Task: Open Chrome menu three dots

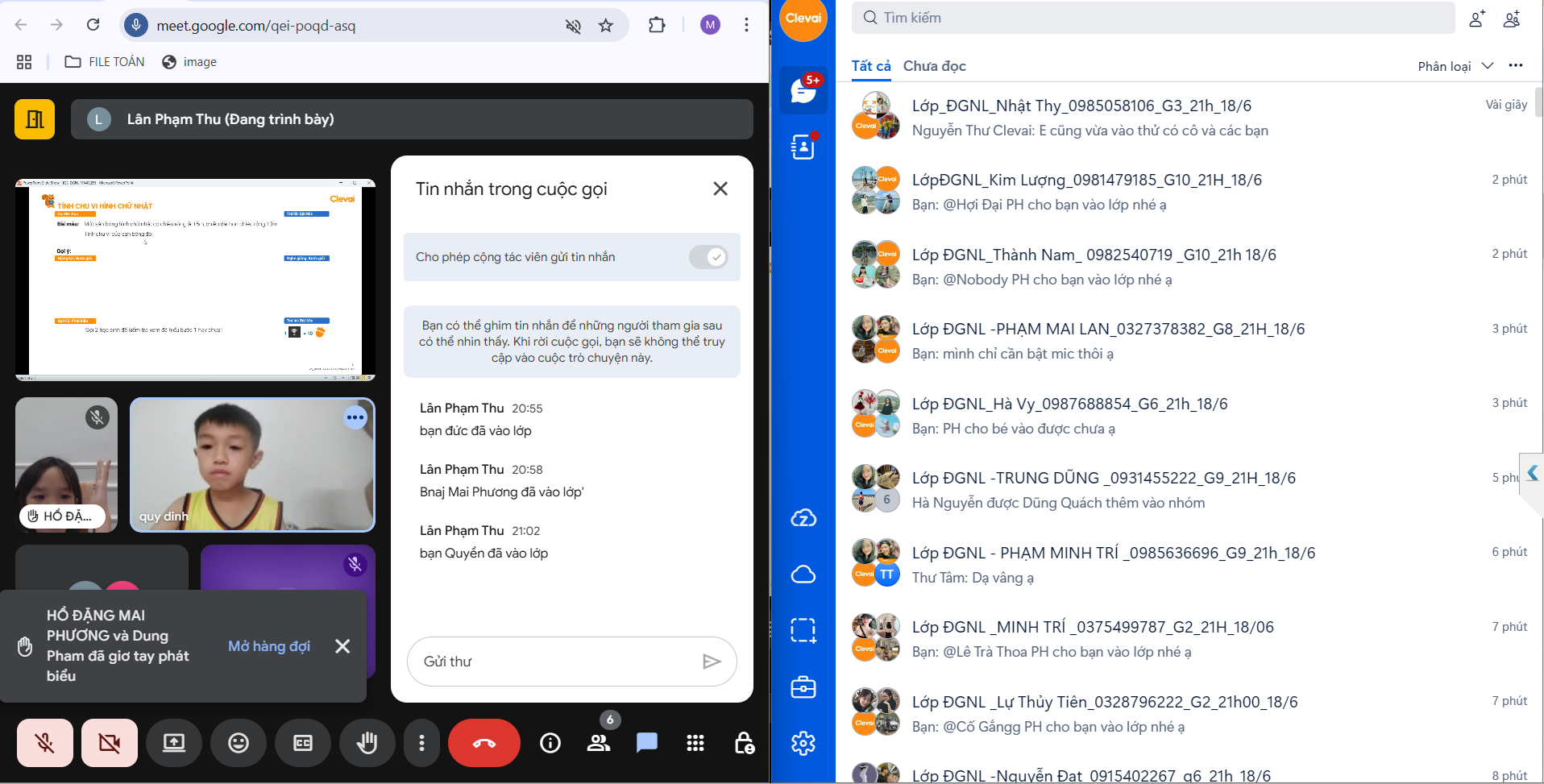Action: pyautogui.click(x=746, y=25)
